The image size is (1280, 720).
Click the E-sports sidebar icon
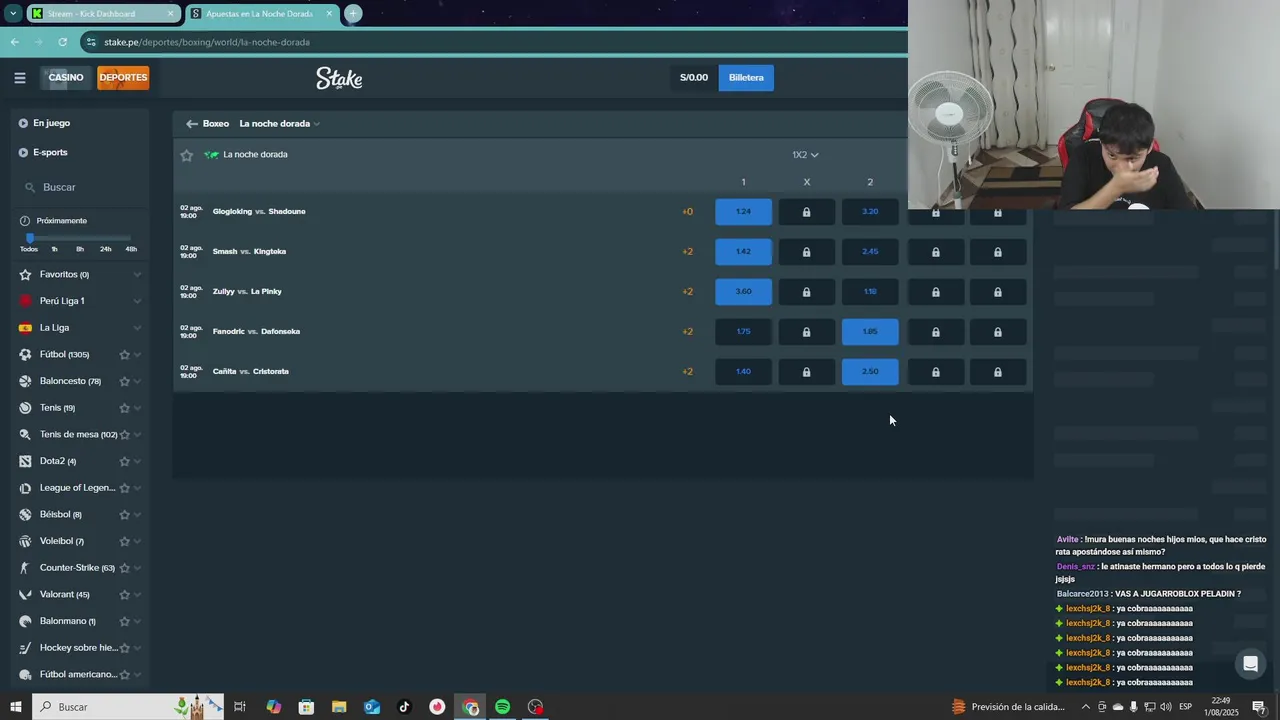coord(23,153)
